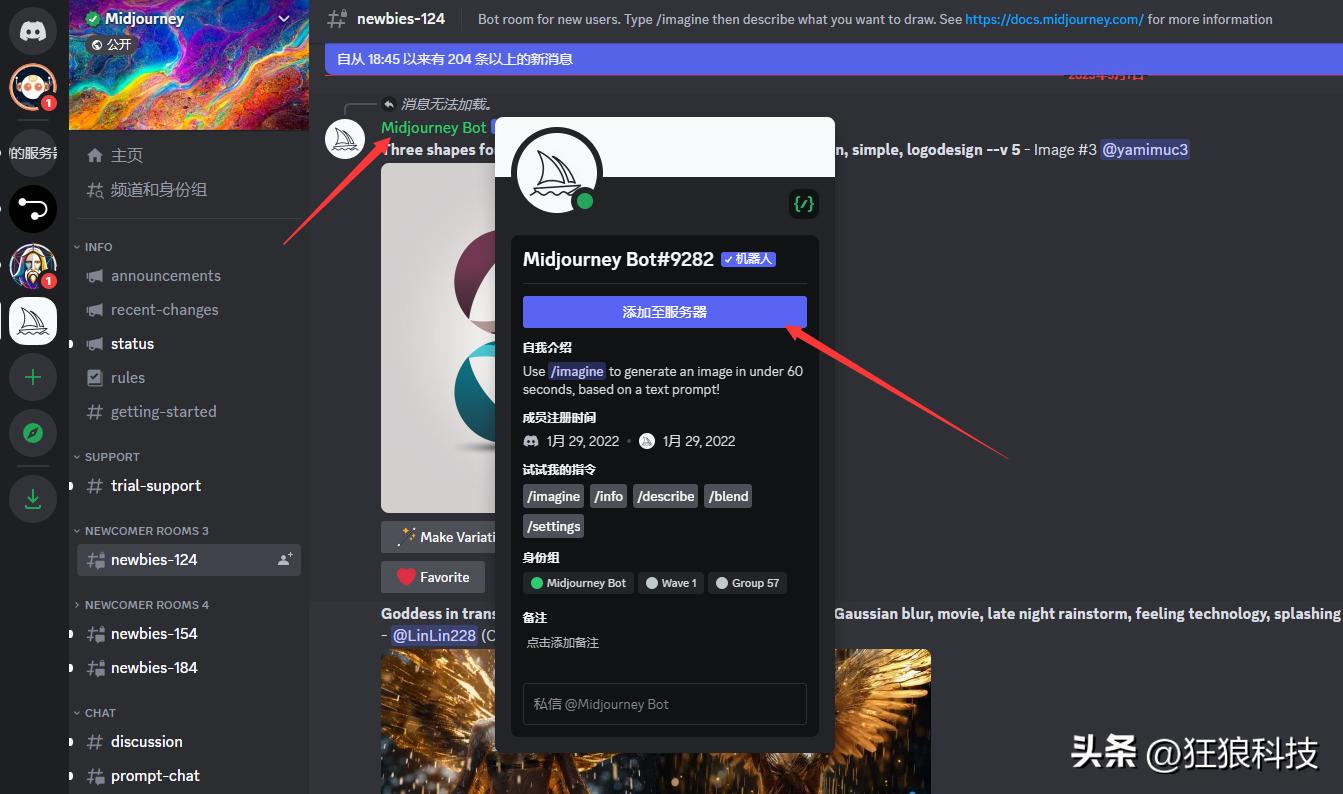Click the Favorite heart button

(433, 577)
